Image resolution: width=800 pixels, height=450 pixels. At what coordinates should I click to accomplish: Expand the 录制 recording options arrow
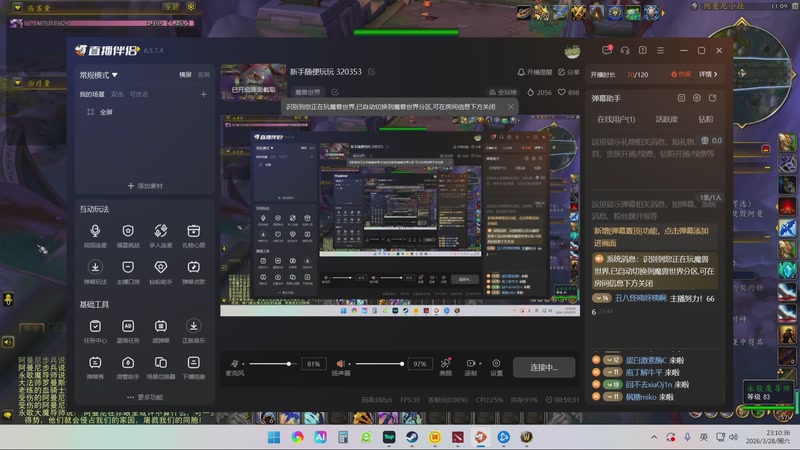coord(480,364)
